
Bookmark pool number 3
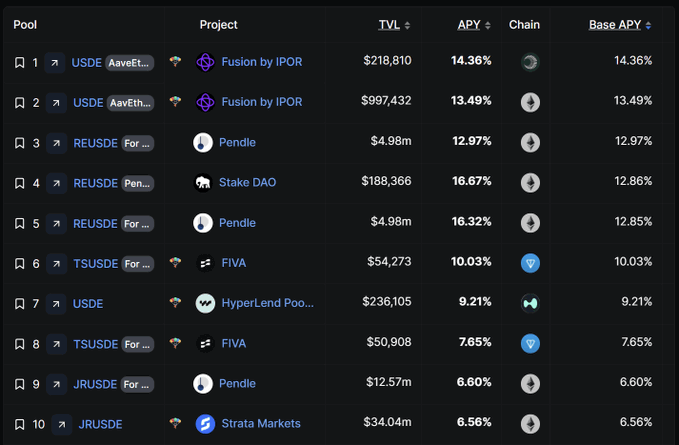(19, 142)
